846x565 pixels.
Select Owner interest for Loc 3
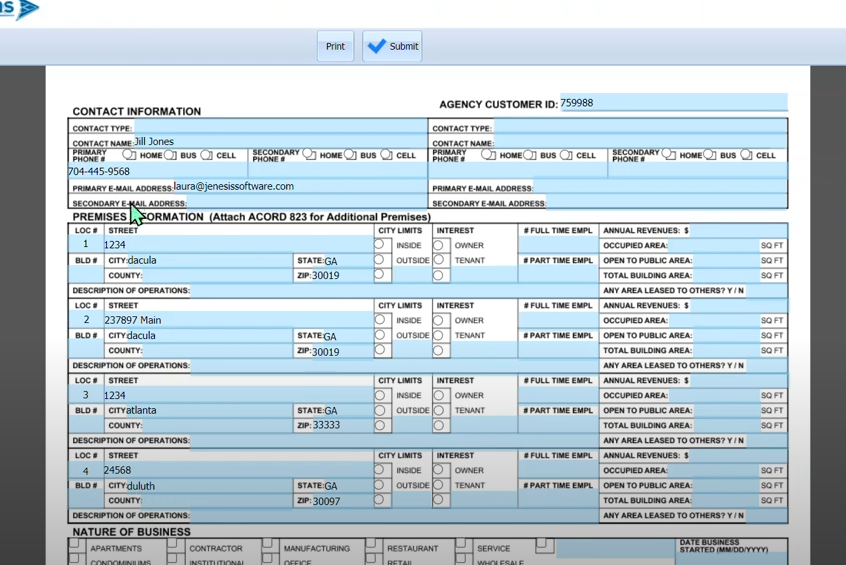pos(439,396)
